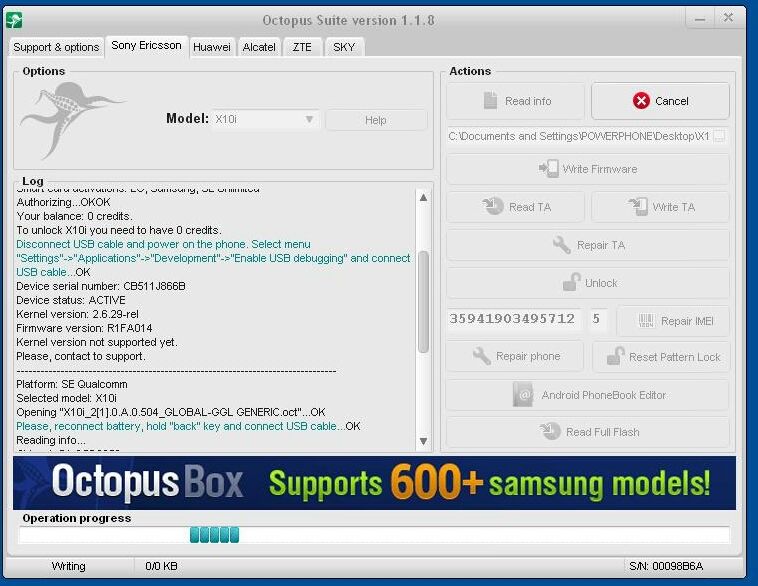Click the firmware file path field

coord(579,136)
